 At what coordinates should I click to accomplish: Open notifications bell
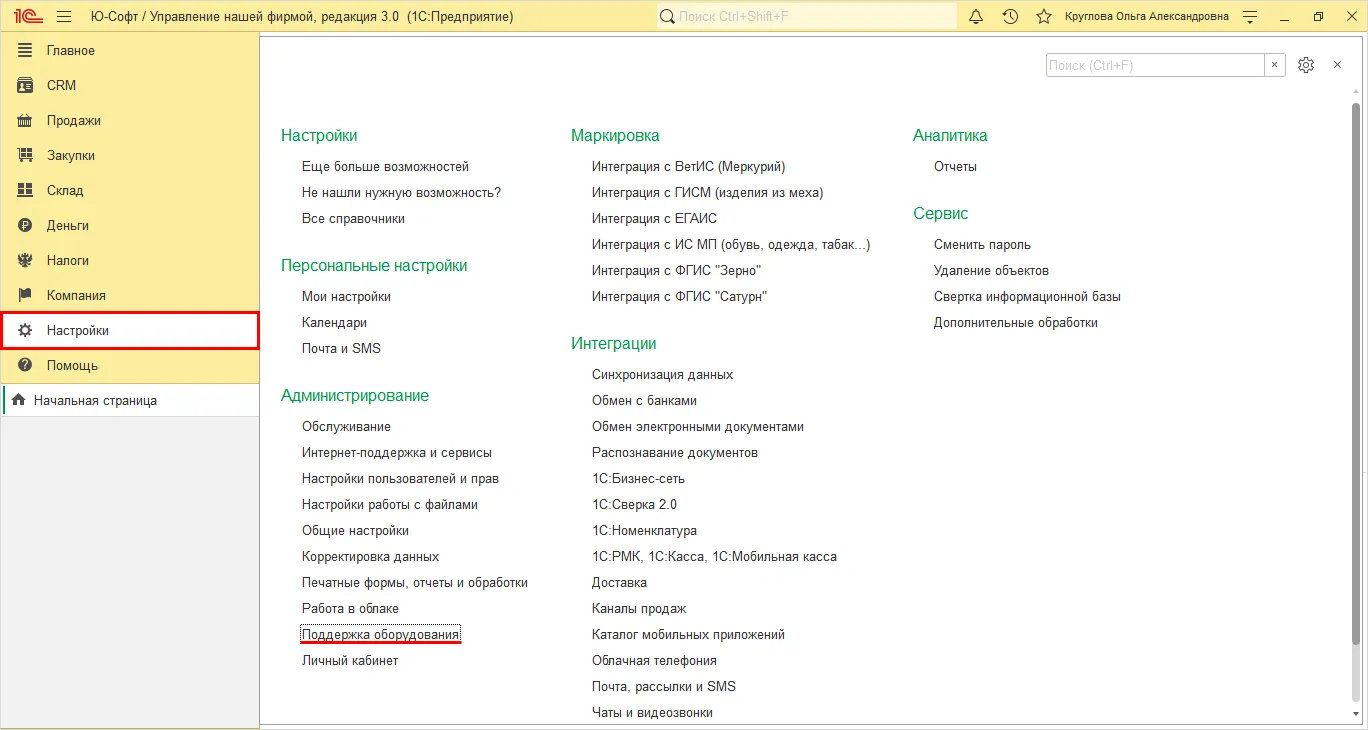[x=977, y=16]
